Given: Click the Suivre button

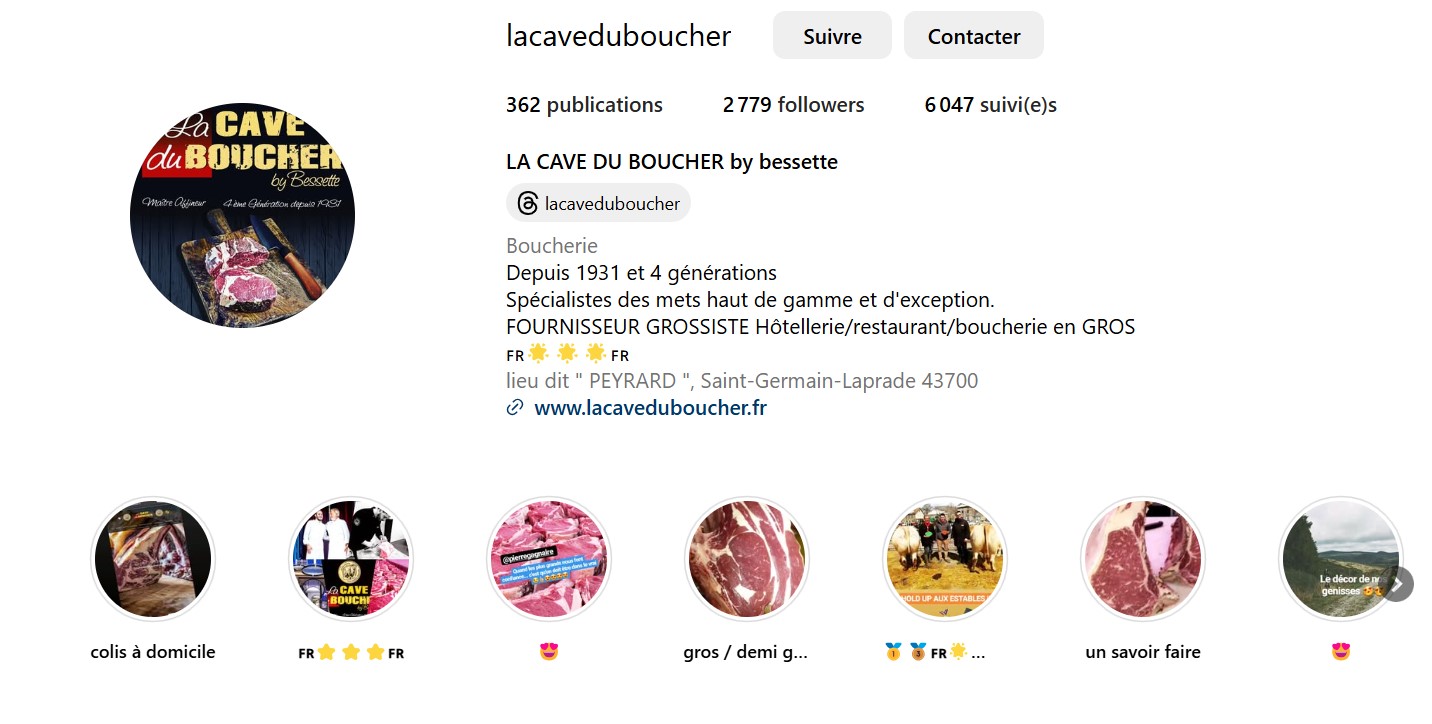Looking at the screenshot, I should 832,36.
